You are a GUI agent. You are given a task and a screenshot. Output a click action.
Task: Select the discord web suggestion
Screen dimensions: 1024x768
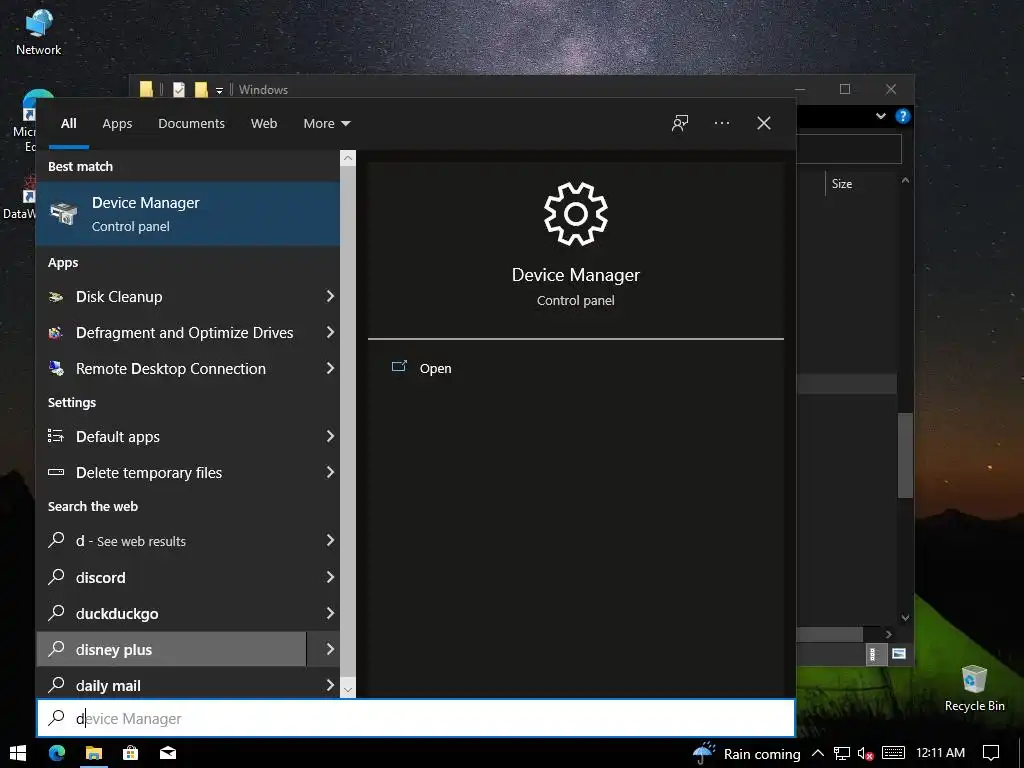click(170, 577)
